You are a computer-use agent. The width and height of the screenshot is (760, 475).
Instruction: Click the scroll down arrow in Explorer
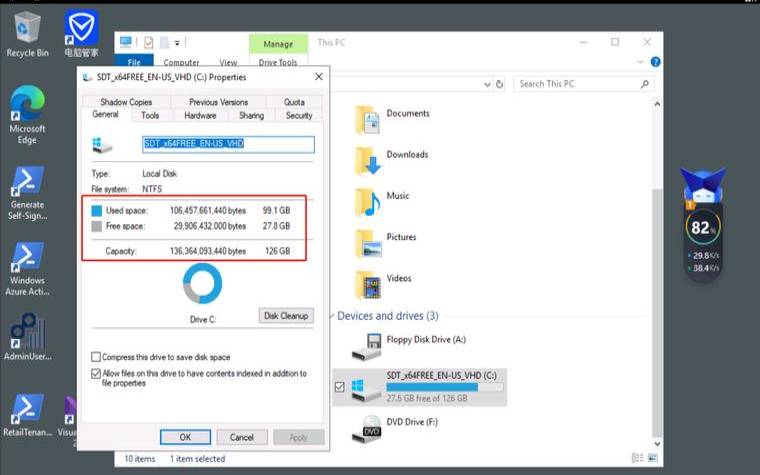tap(657, 443)
